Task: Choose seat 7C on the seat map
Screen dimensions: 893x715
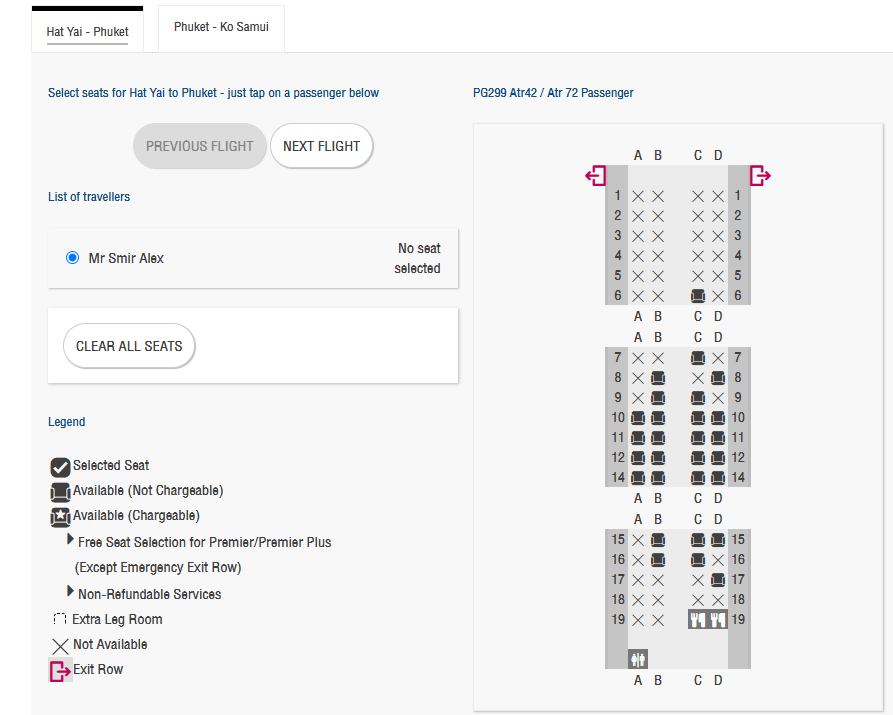Action: pyautogui.click(x=698, y=358)
